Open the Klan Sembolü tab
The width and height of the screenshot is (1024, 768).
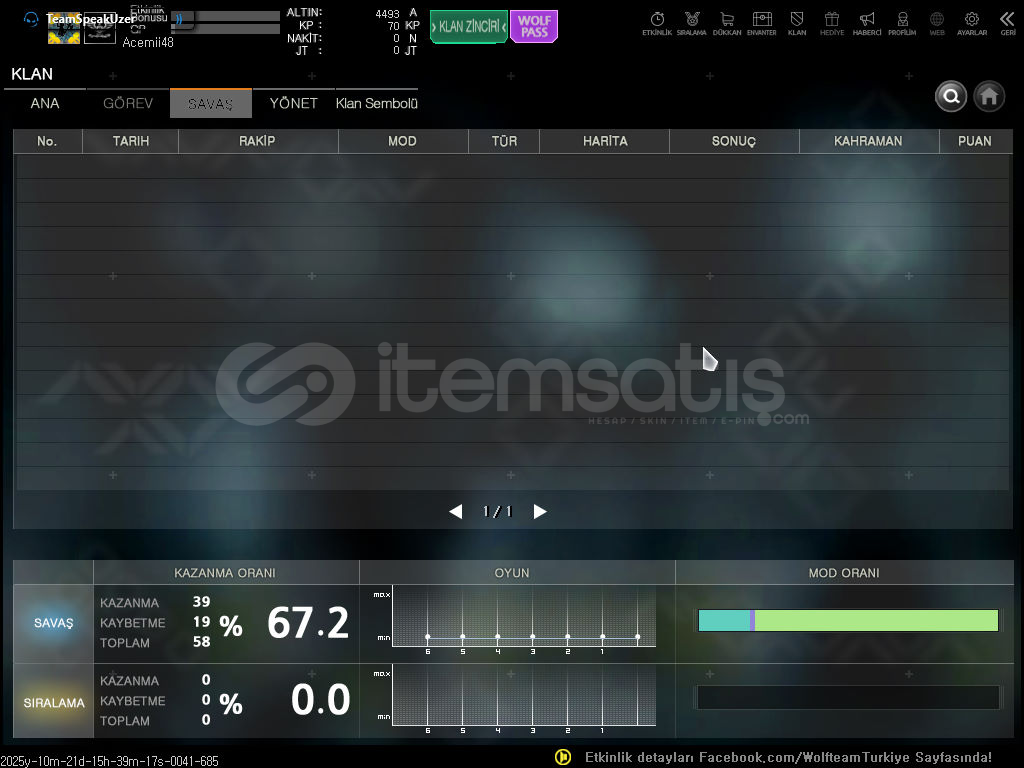point(376,104)
